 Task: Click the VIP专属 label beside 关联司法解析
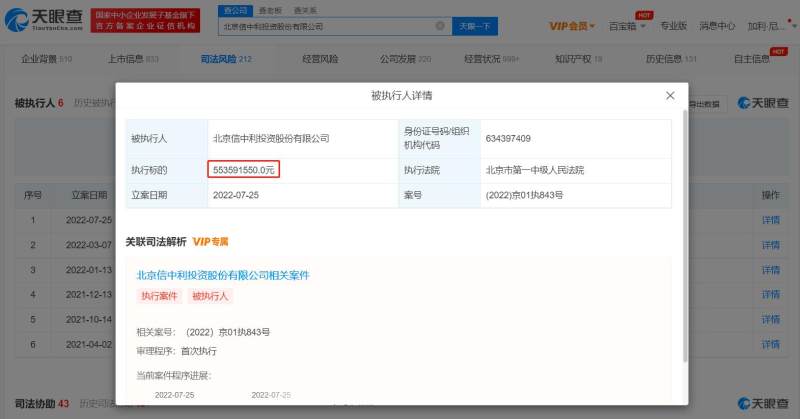(210, 242)
